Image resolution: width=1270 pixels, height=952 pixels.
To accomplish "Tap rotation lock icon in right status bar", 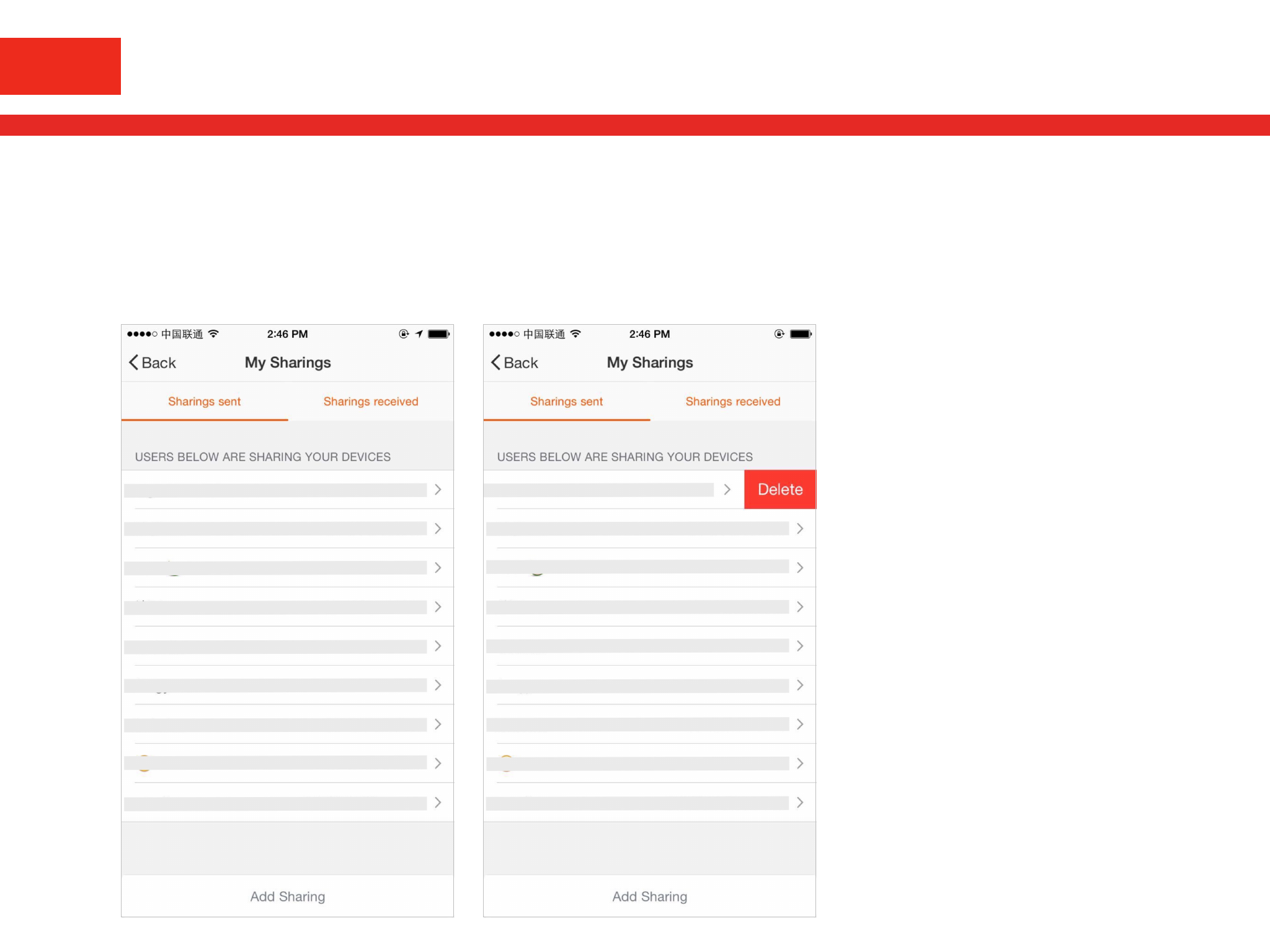I will [779, 334].
